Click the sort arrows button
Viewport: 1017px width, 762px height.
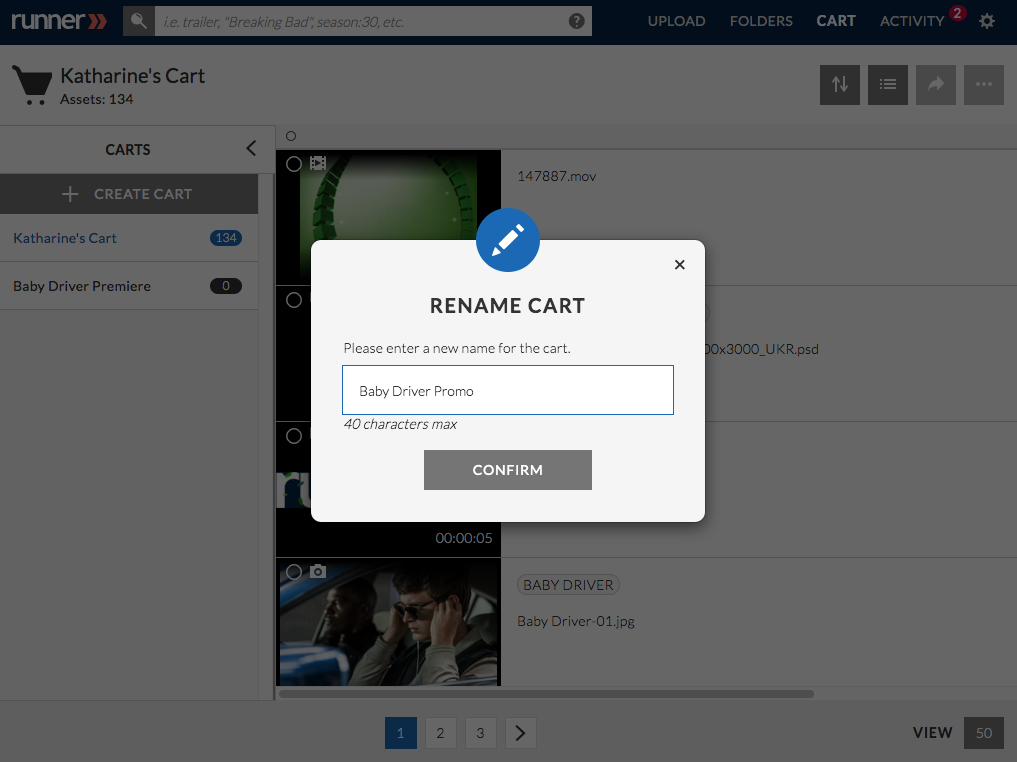(840, 84)
